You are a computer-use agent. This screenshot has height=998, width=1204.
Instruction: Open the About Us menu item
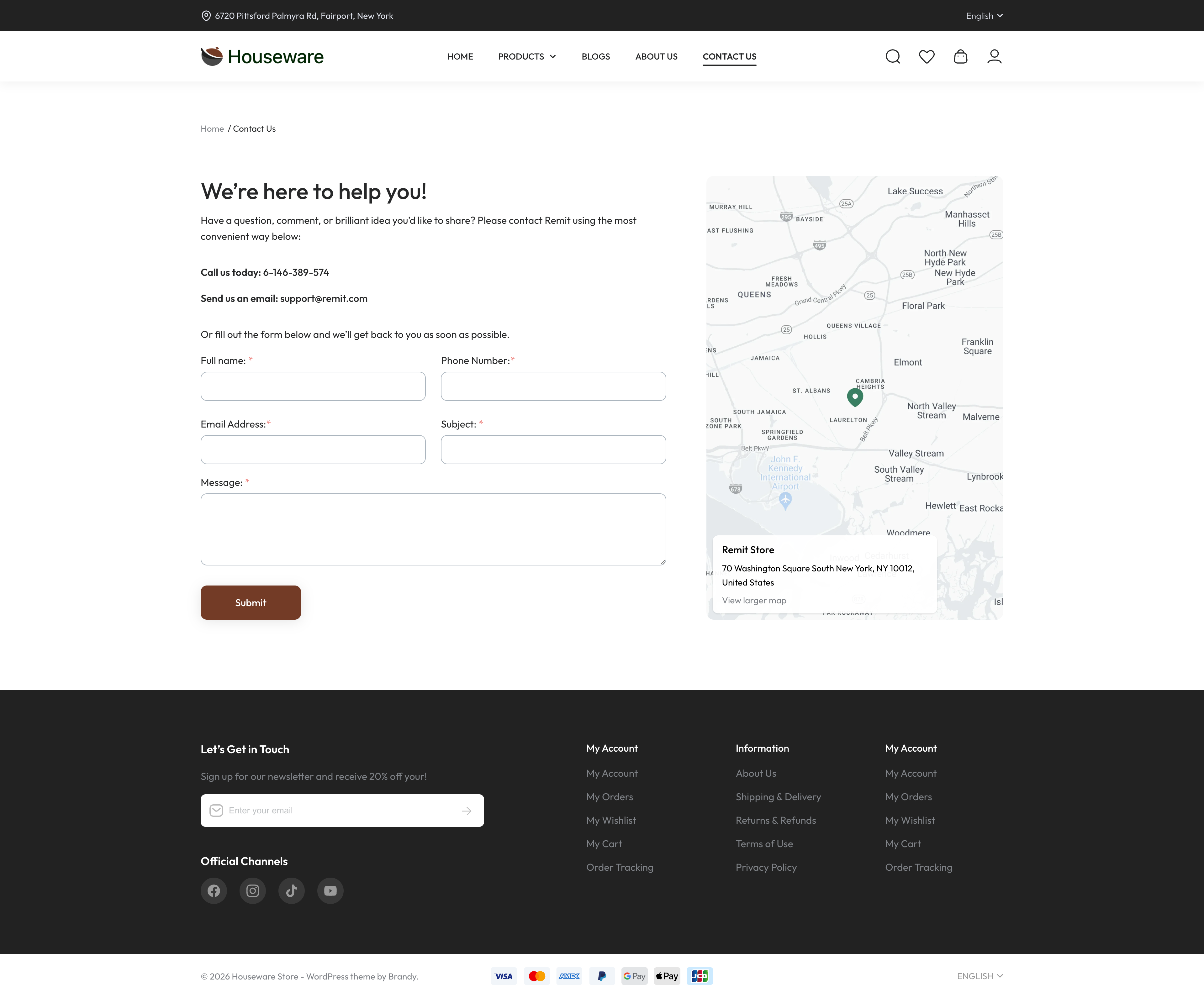click(x=657, y=56)
